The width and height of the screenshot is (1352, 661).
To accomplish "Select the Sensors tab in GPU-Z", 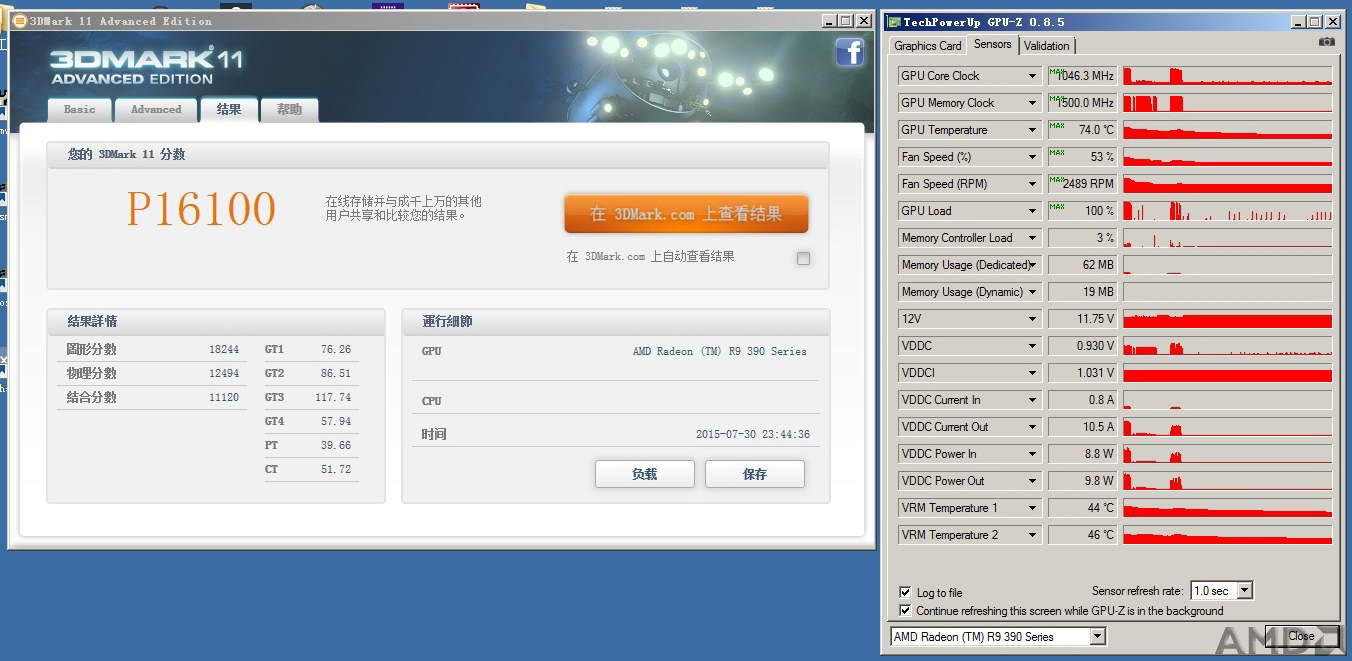I will coord(993,44).
